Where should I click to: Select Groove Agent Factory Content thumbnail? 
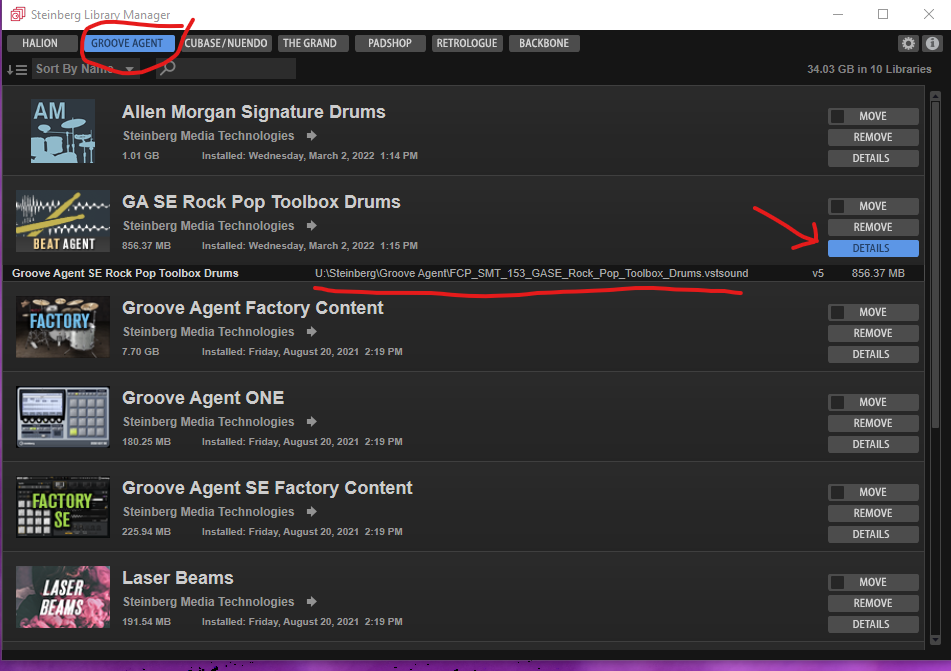pyautogui.click(x=63, y=327)
